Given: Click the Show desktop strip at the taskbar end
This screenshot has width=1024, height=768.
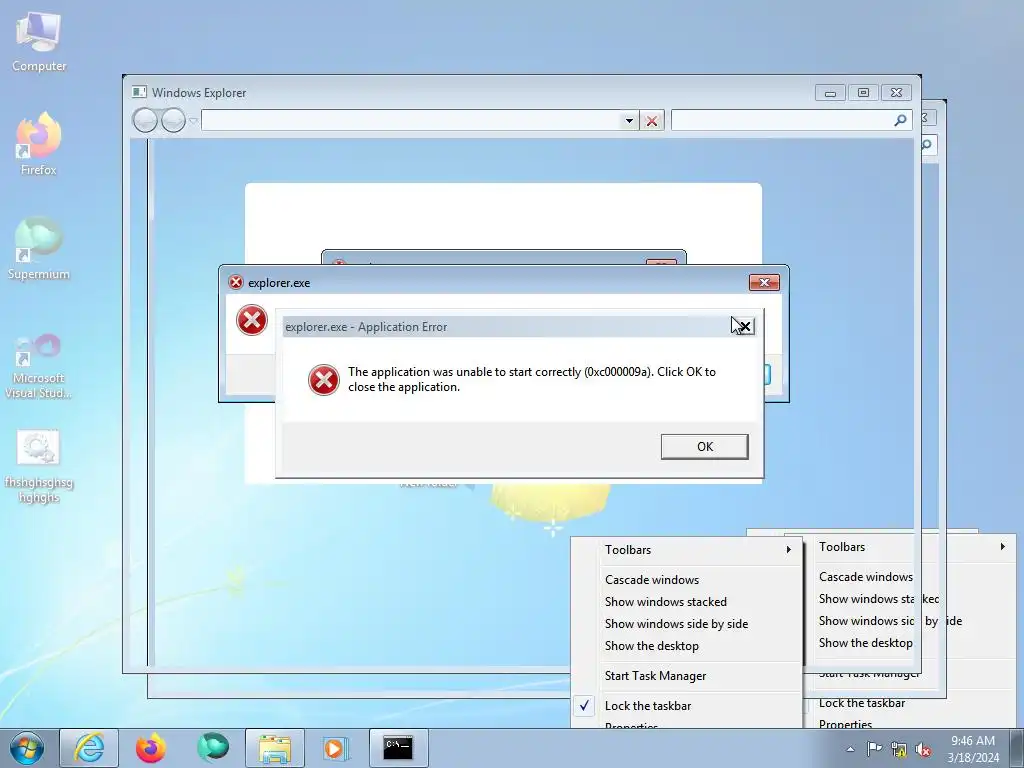Looking at the screenshot, I should [1017, 748].
